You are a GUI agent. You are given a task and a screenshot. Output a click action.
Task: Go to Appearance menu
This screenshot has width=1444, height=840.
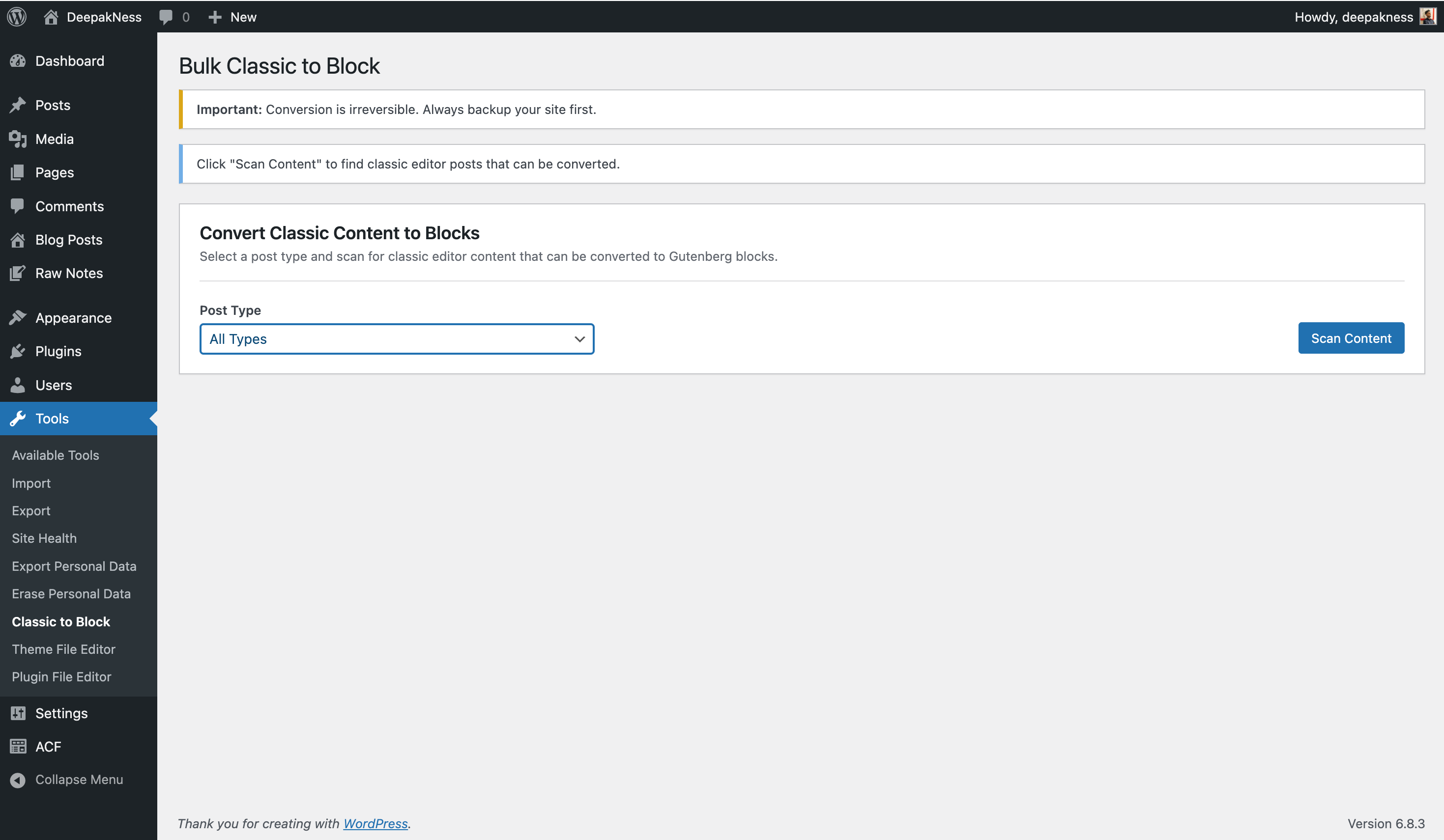coord(73,318)
